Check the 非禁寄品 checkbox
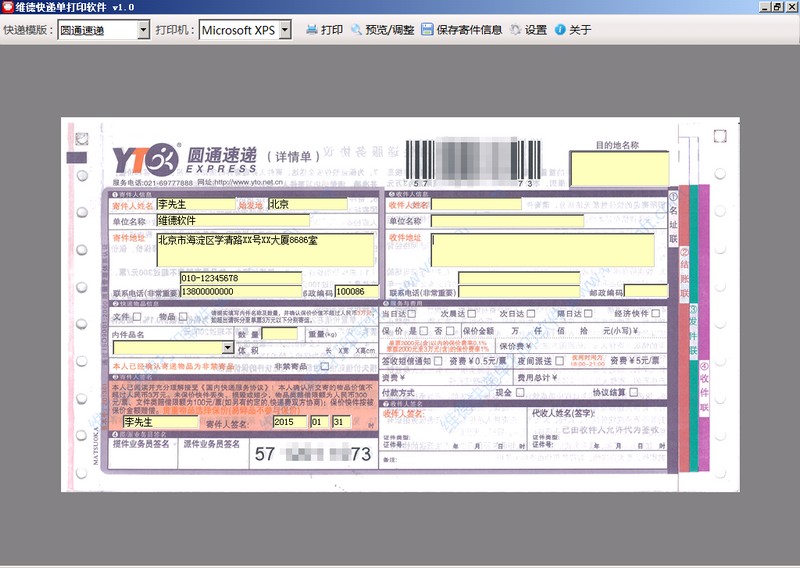The height and width of the screenshot is (568, 800). click(x=324, y=366)
